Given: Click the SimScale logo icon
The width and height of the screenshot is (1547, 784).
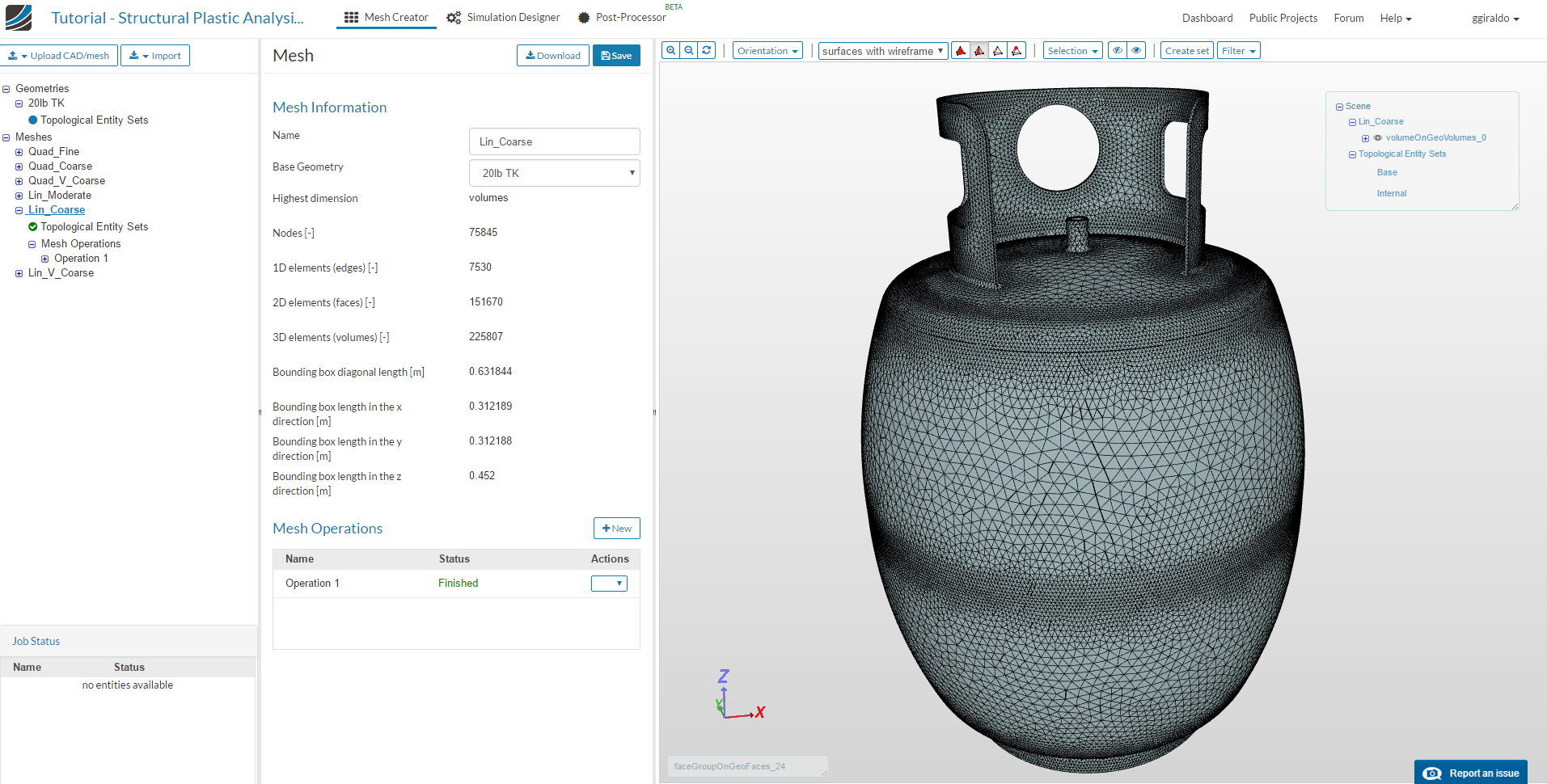Looking at the screenshot, I should (x=19, y=18).
